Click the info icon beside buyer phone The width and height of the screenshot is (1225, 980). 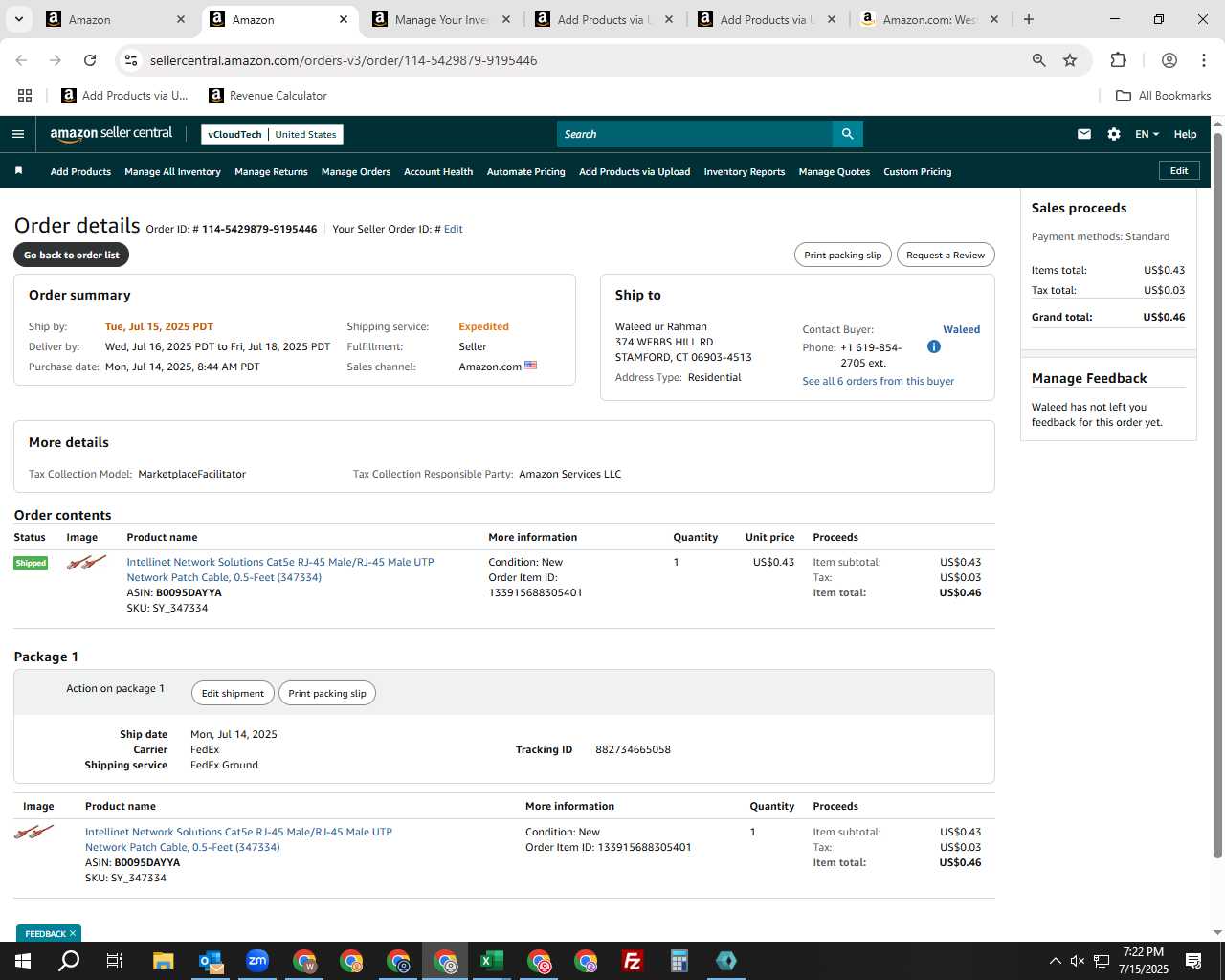[x=934, y=346]
